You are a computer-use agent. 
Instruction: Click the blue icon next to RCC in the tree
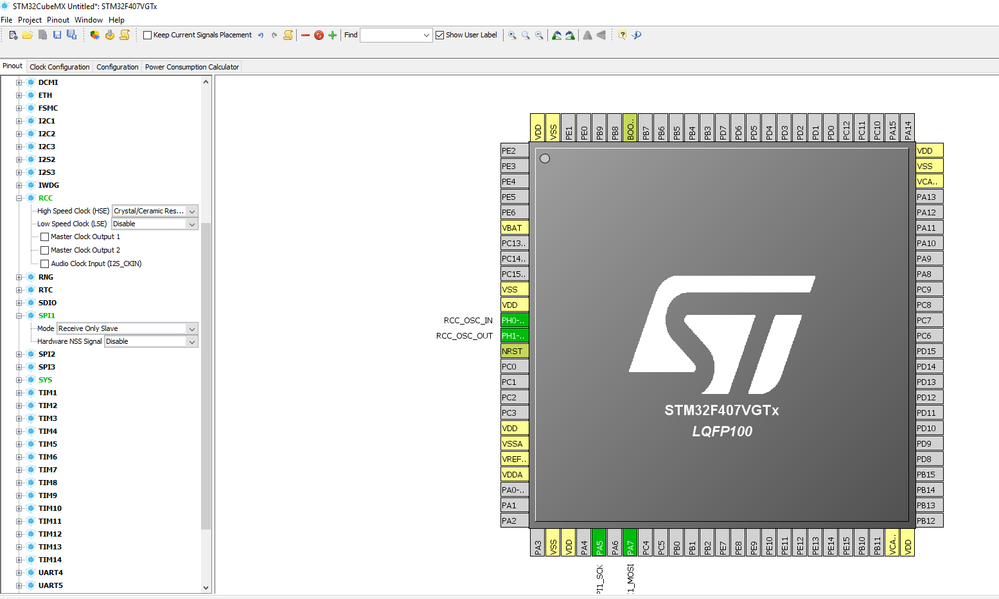click(x=30, y=198)
